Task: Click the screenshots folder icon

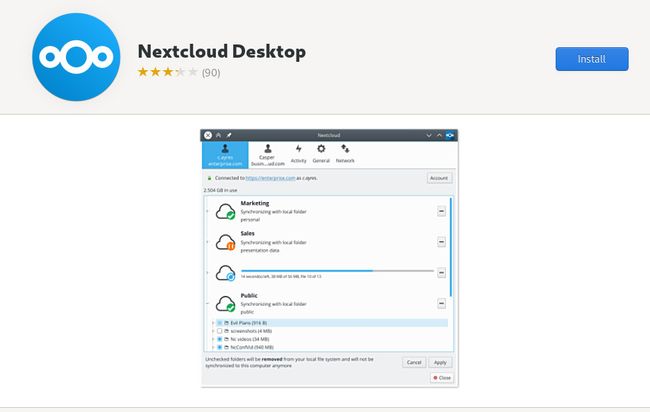Action: (227, 331)
